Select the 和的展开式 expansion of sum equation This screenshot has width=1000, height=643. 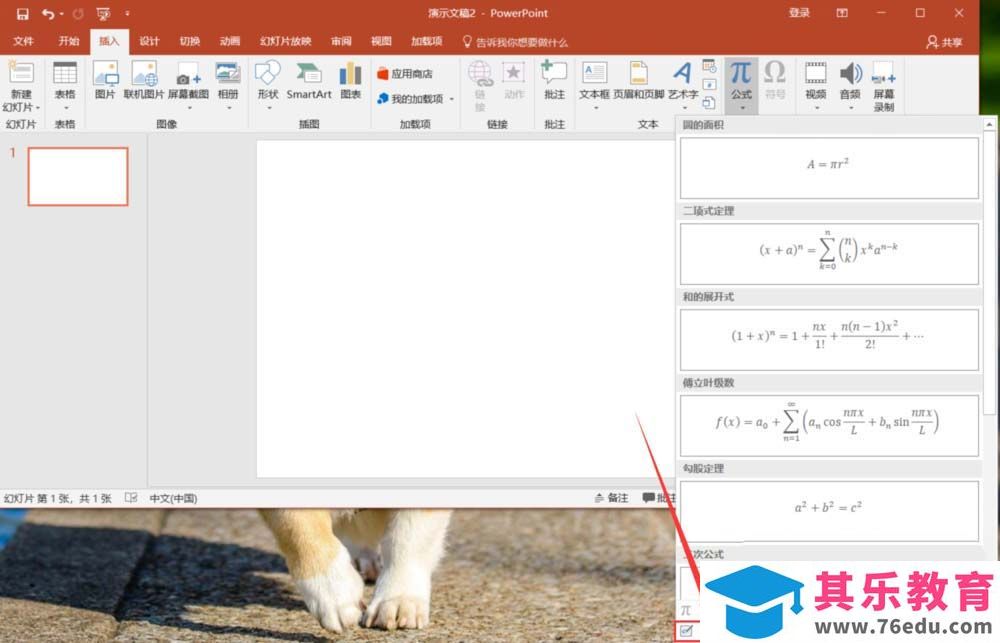[829, 340]
